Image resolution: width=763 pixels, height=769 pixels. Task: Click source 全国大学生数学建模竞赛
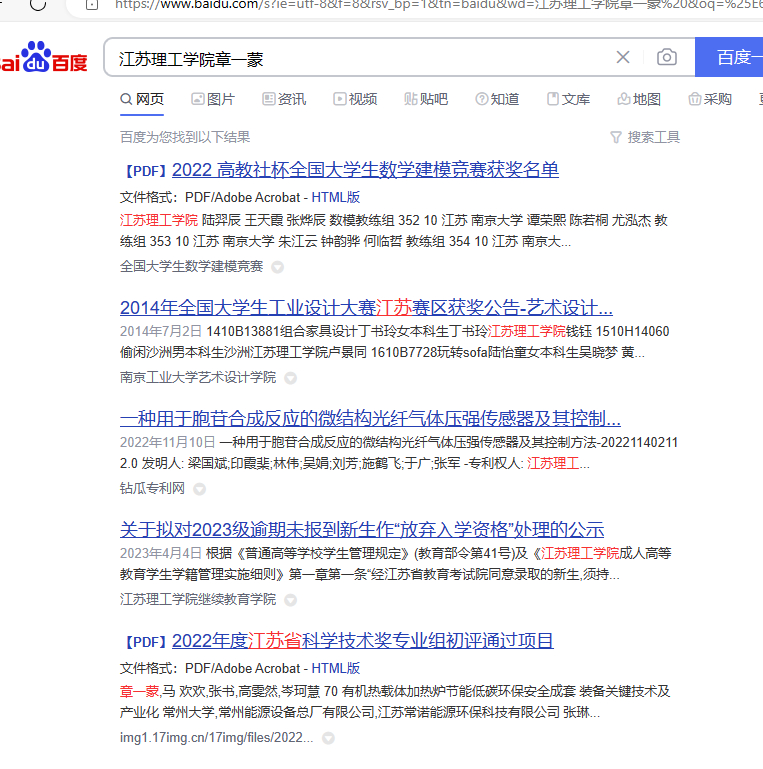tap(191, 267)
